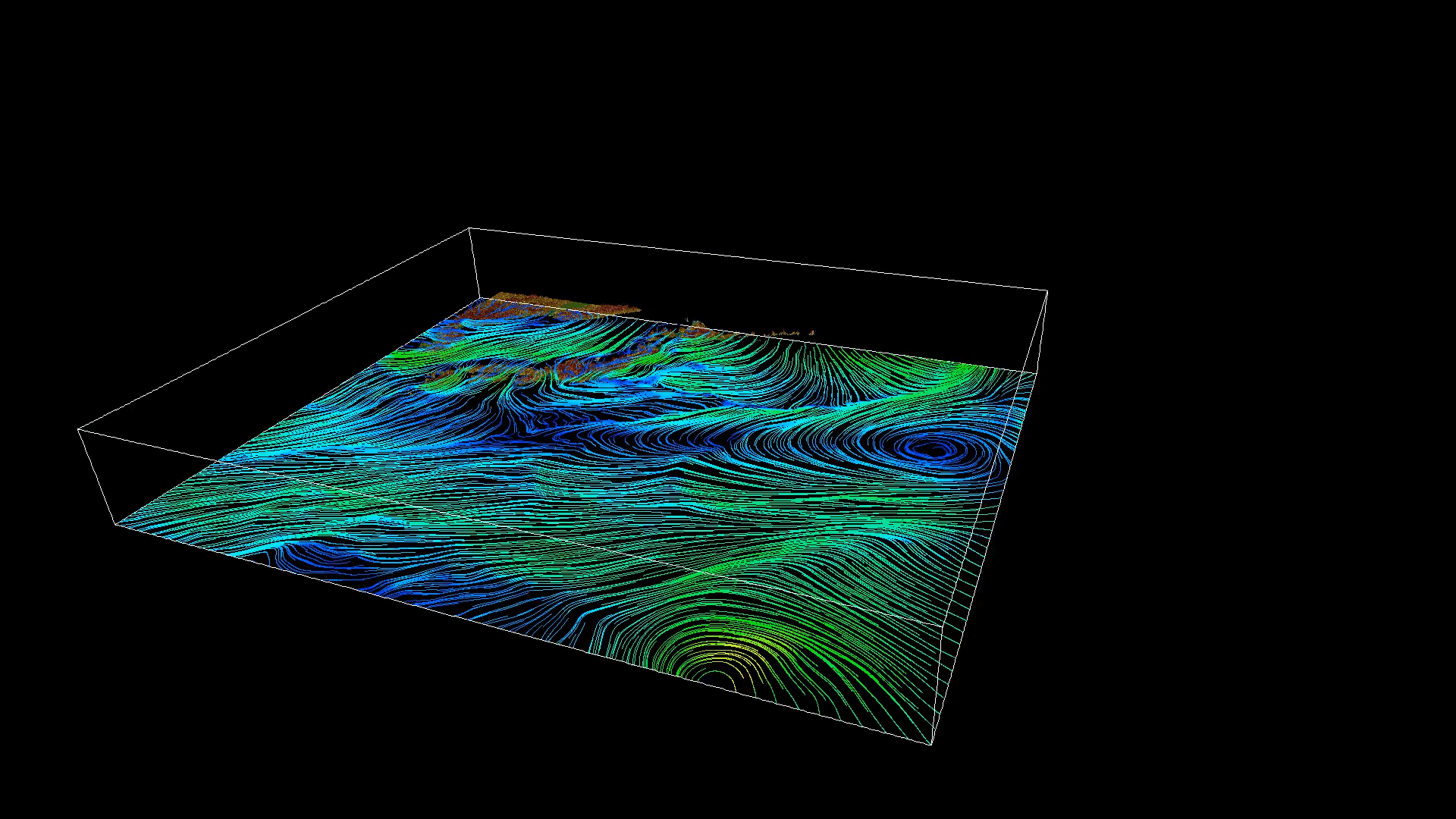Click the white bounding box top-back corner
This screenshot has width=1456, height=819.
pyautogui.click(x=469, y=227)
